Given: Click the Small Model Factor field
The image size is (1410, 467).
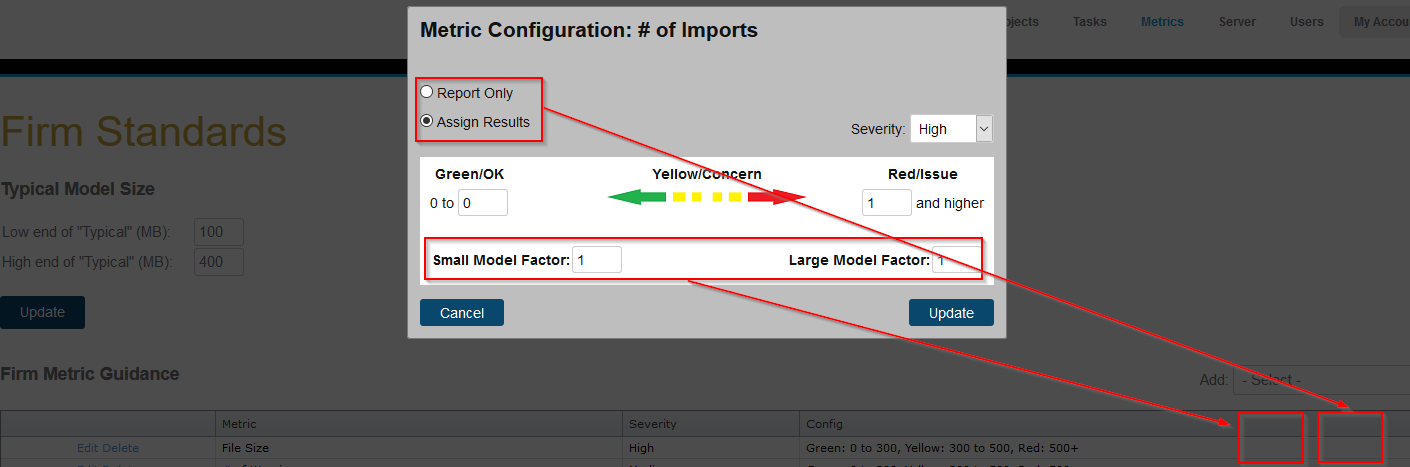Looking at the screenshot, I should coord(596,260).
